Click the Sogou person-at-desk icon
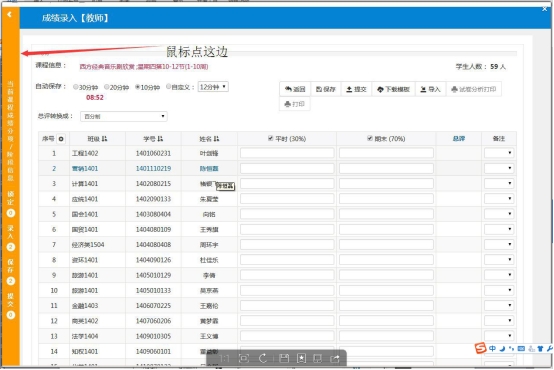Screen dimensions: 554x370 point(531,348)
